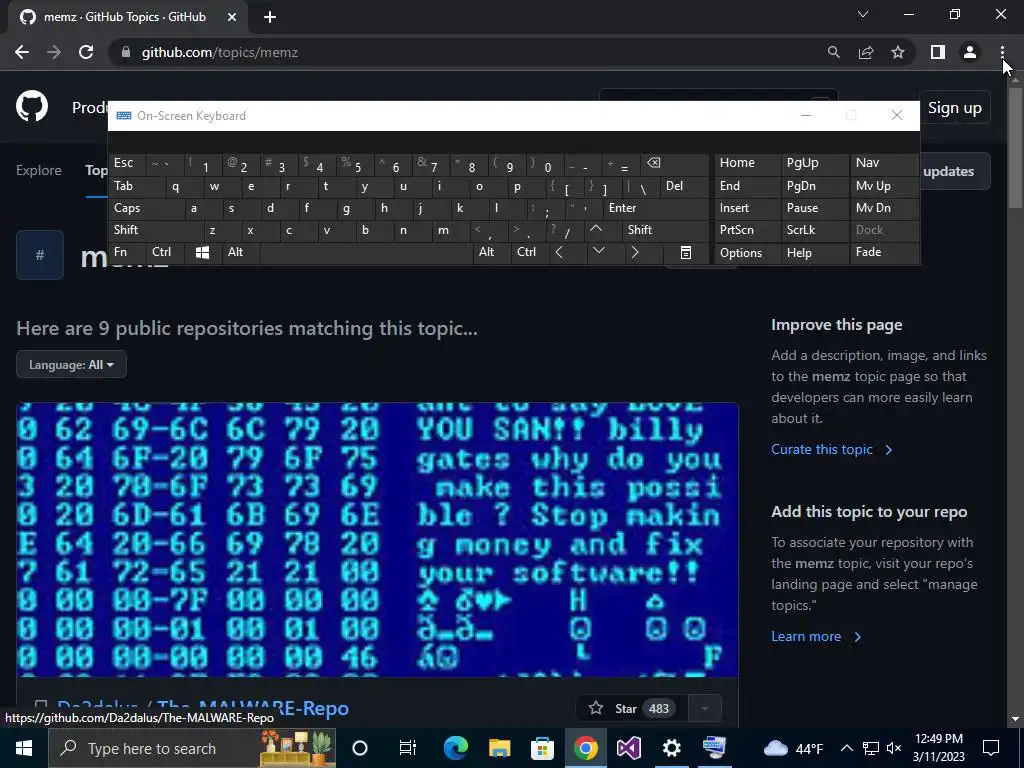
Task: Bookmark page with the star icon
Action: [898, 52]
